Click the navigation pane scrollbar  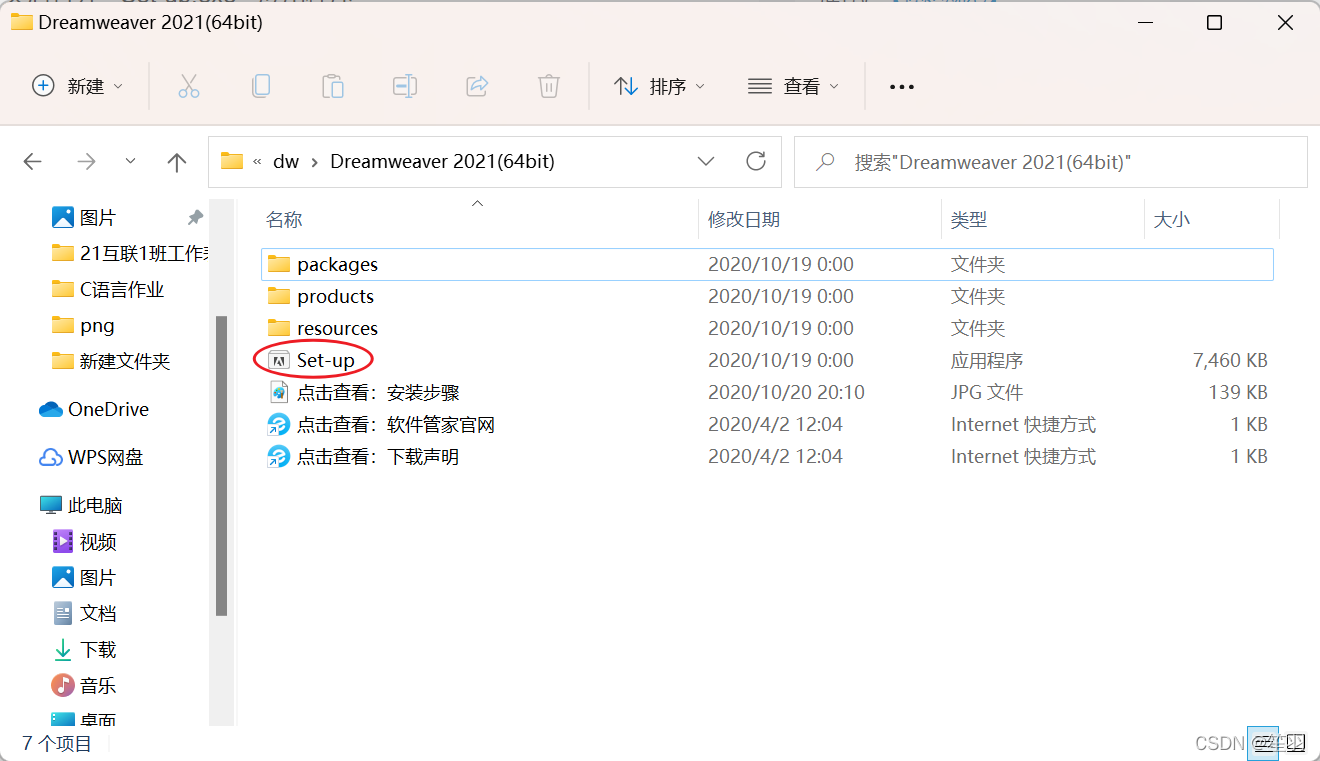click(x=221, y=466)
